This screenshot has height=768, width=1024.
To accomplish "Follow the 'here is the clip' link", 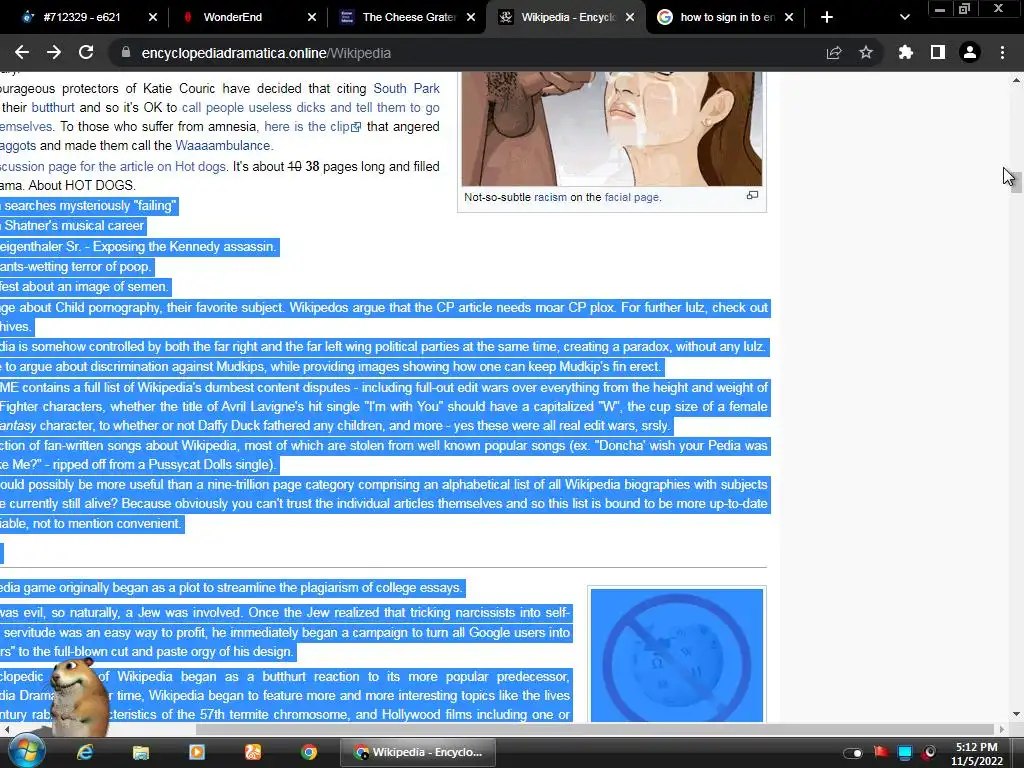I will click(312, 126).
